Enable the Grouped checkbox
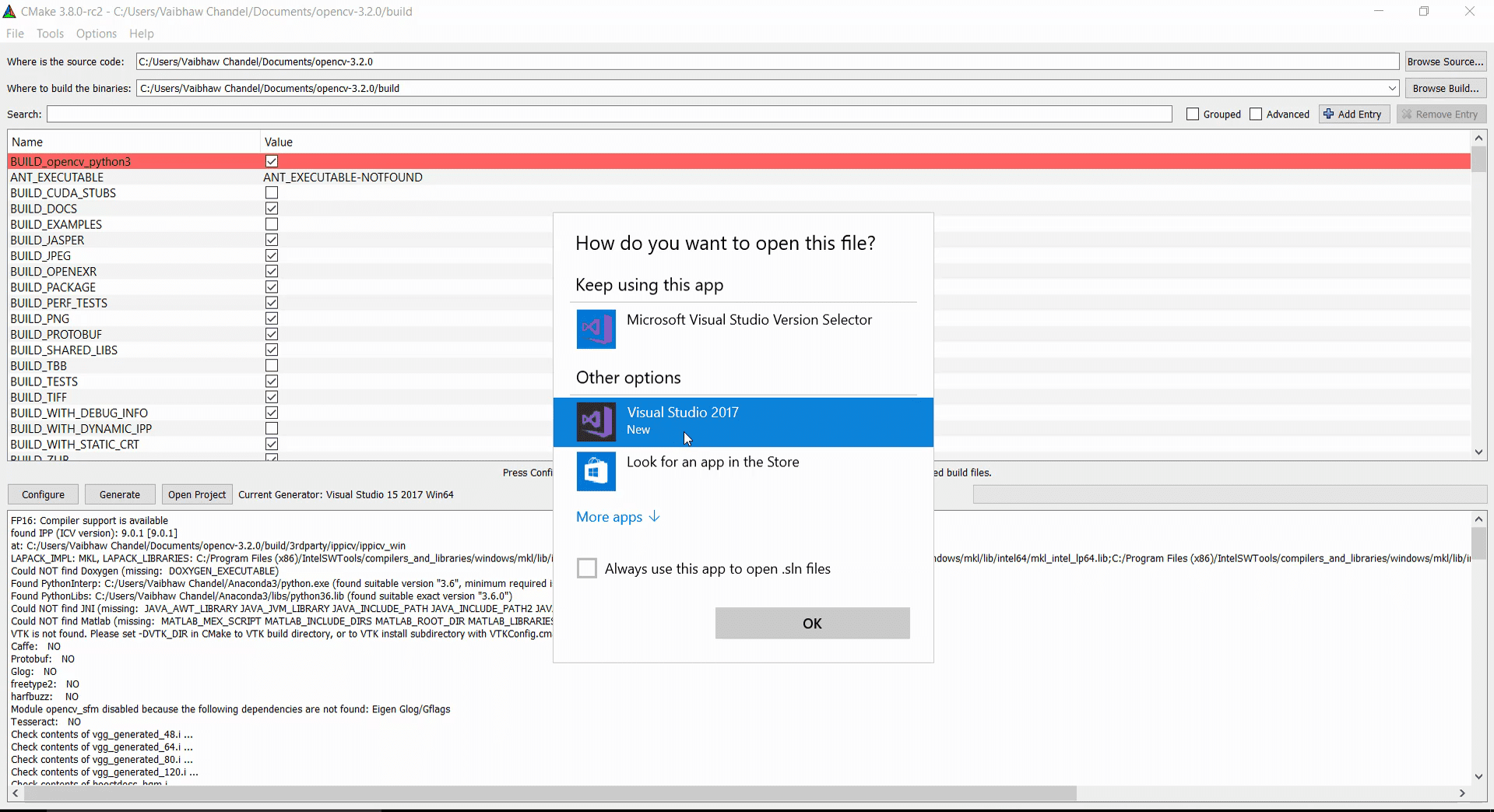Viewport: 1494px width, 812px height. point(1191,114)
